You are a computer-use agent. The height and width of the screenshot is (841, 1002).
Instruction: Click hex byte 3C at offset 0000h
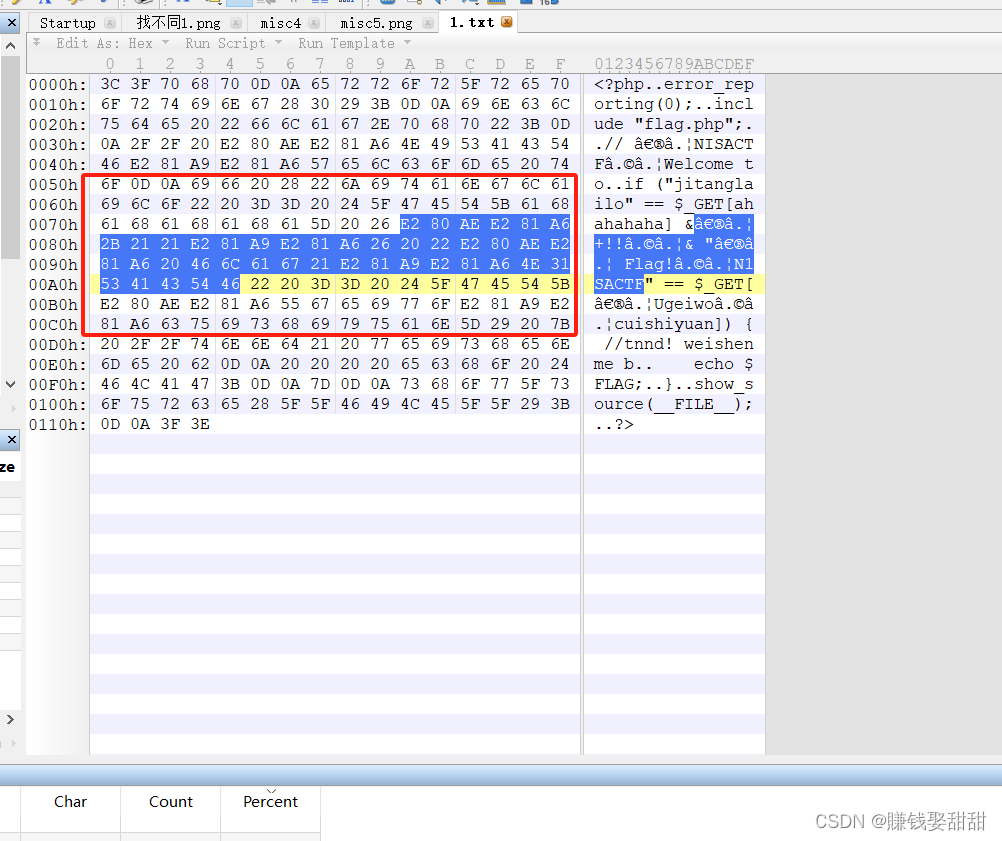[x=110, y=84]
